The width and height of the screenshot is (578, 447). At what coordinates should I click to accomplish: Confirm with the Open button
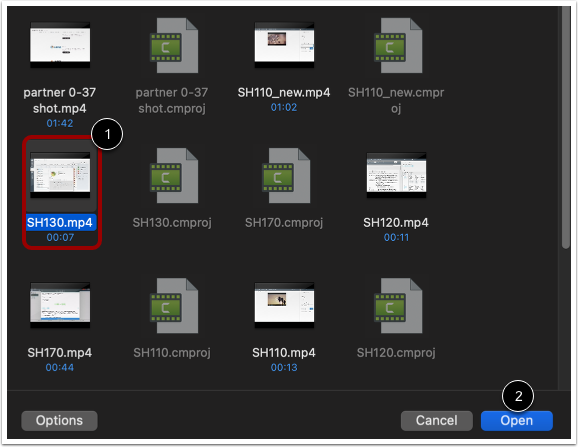pyautogui.click(x=516, y=420)
